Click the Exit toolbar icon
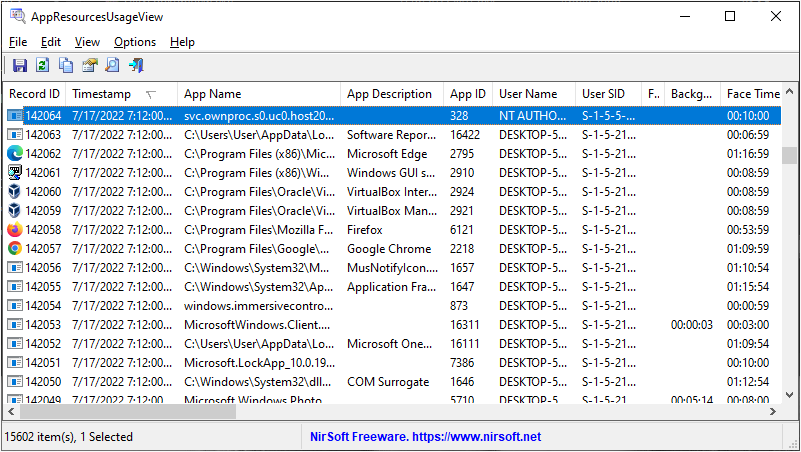Viewport: 801px width, 452px height. tap(136, 65)
